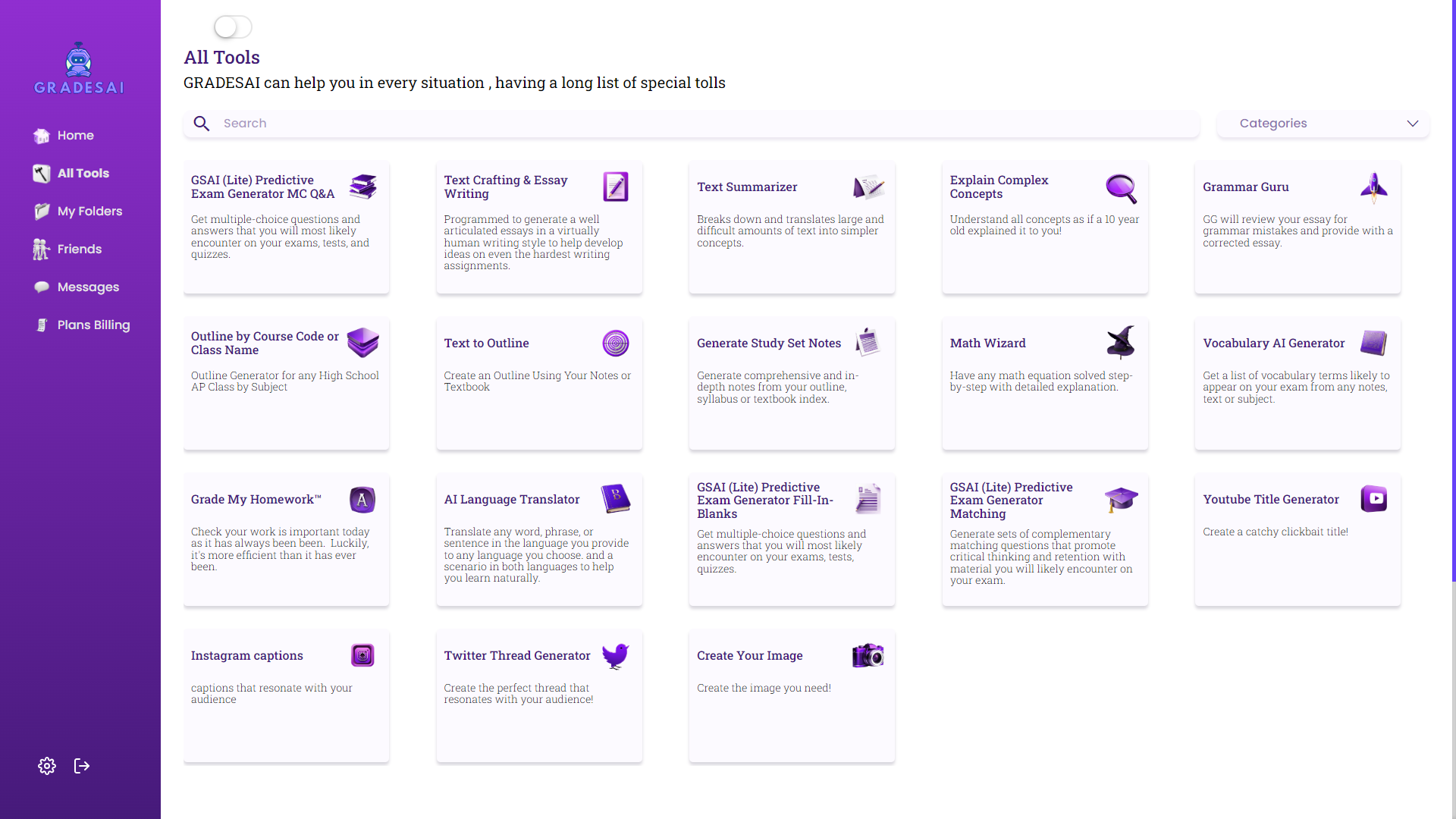Click the camera Create Your Image icon
This screenshot has height=819, width=1456.
point(868,655)
